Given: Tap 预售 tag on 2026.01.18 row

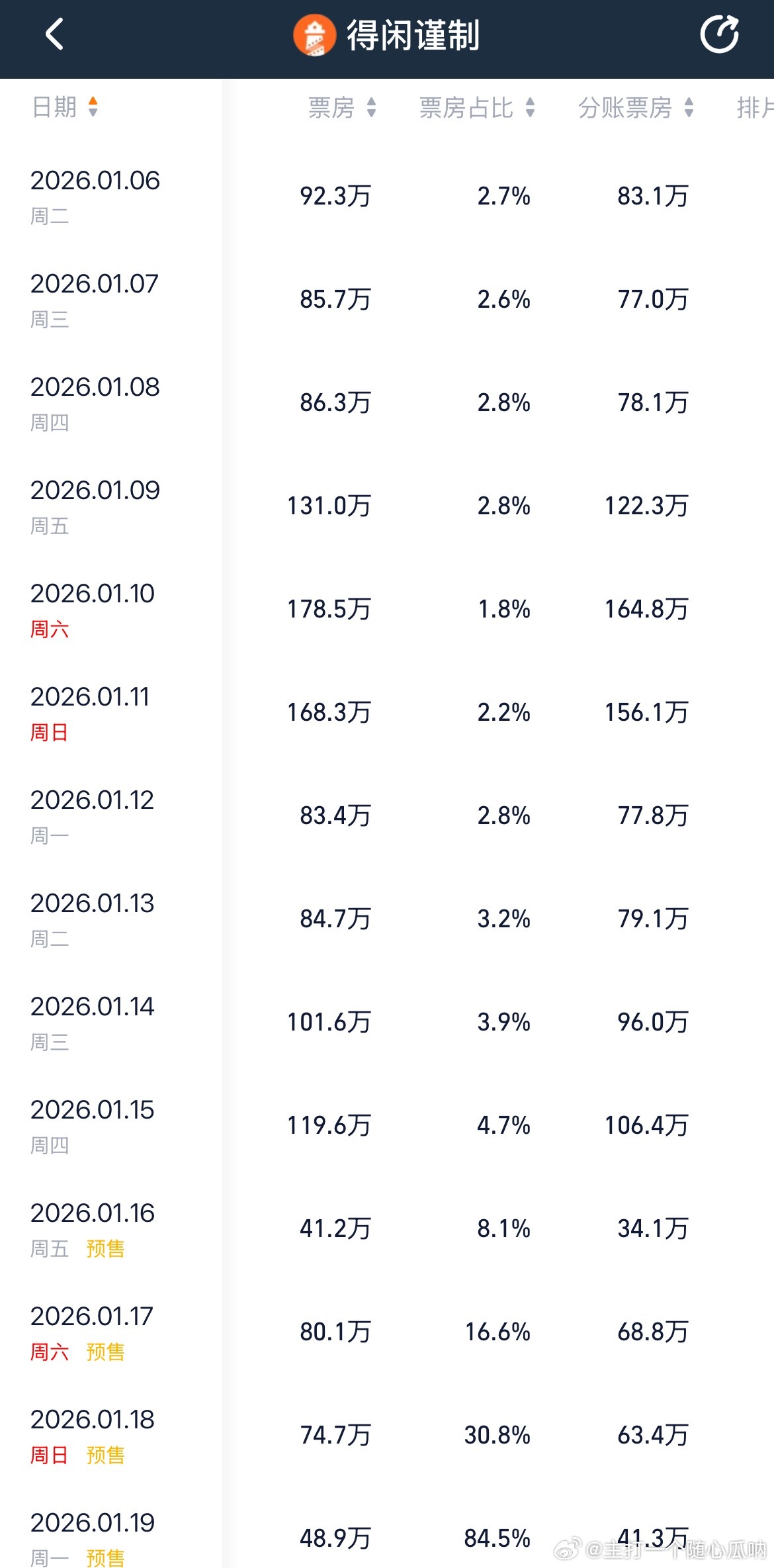Looking at the screenshot, I should click(105, 1455).
